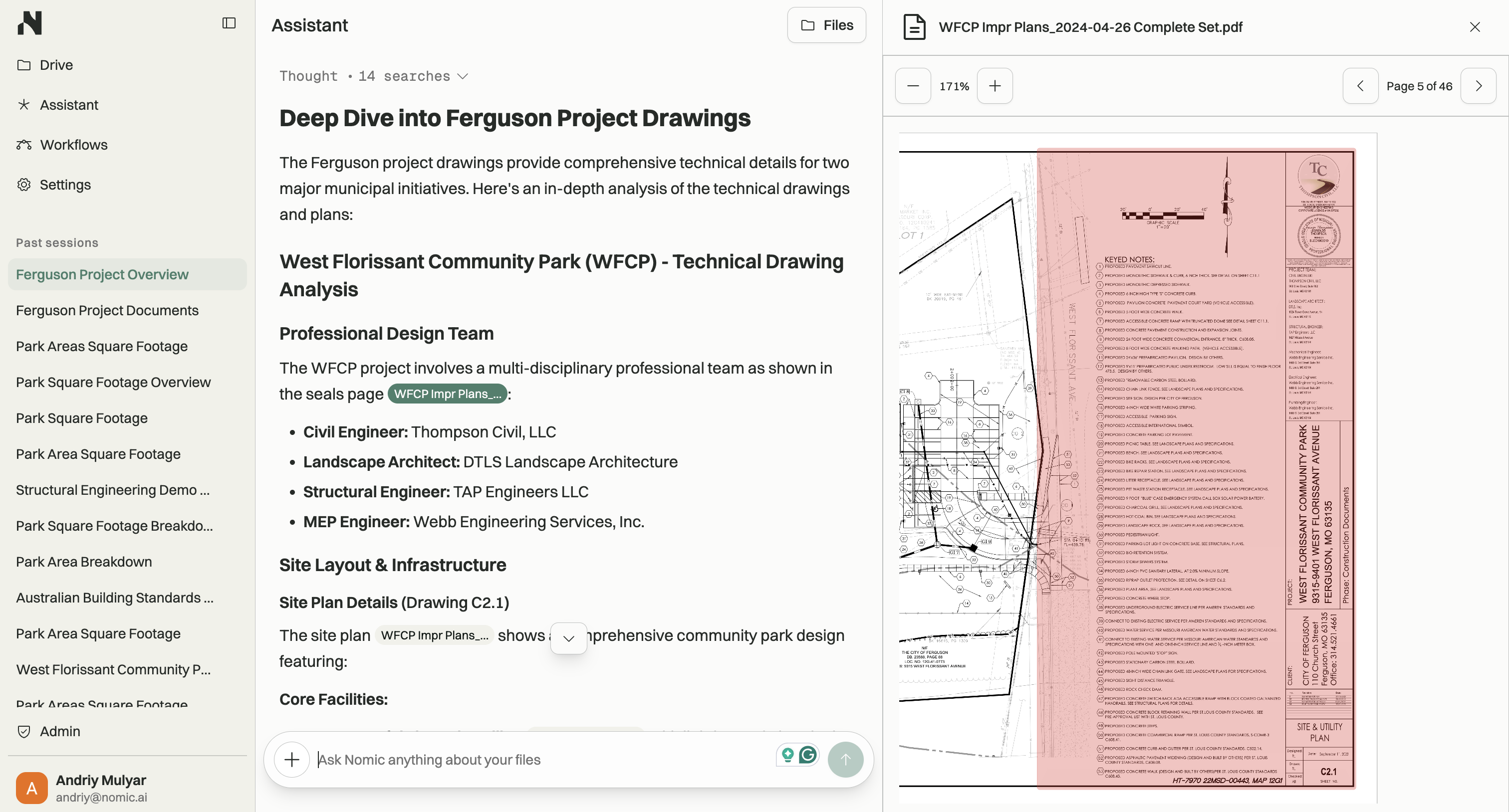Open Ferguson Project Documents session
The height and width of the screenshot is (812, 1509).
pos(107,310)
